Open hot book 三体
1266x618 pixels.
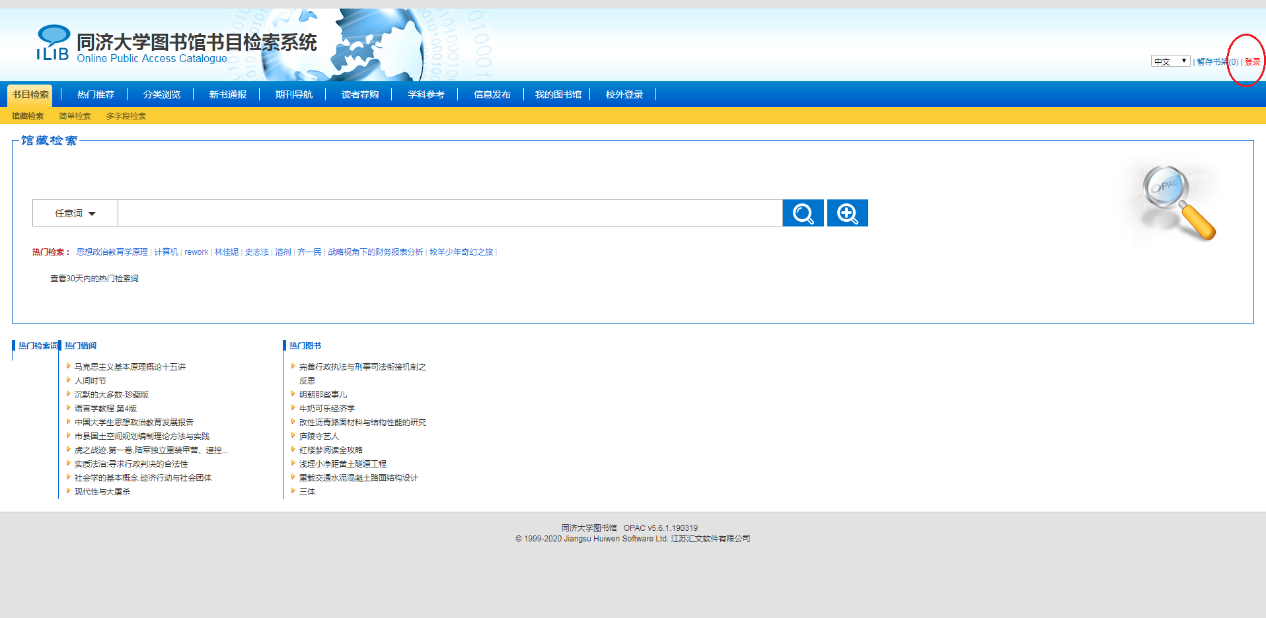click(x=307, y=492)
